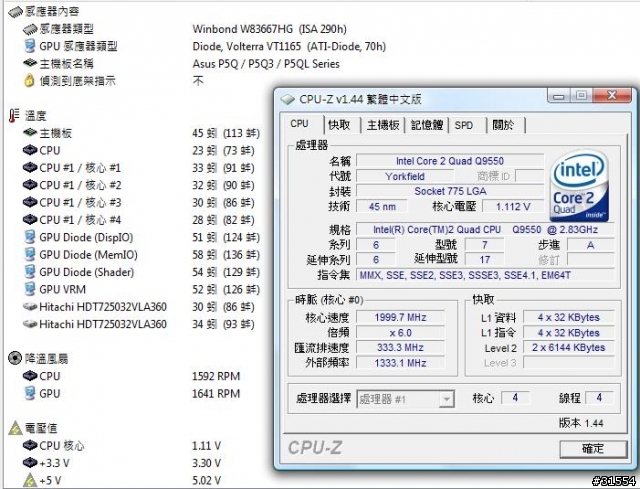Click the 34-degree Hitachi drive icon

click(30, 324)
